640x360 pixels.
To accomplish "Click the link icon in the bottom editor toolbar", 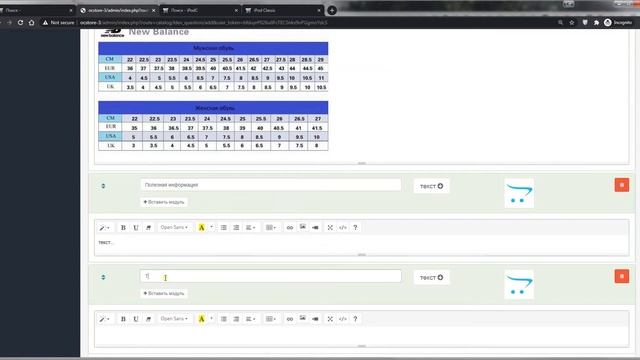I will tap(290, 319).
